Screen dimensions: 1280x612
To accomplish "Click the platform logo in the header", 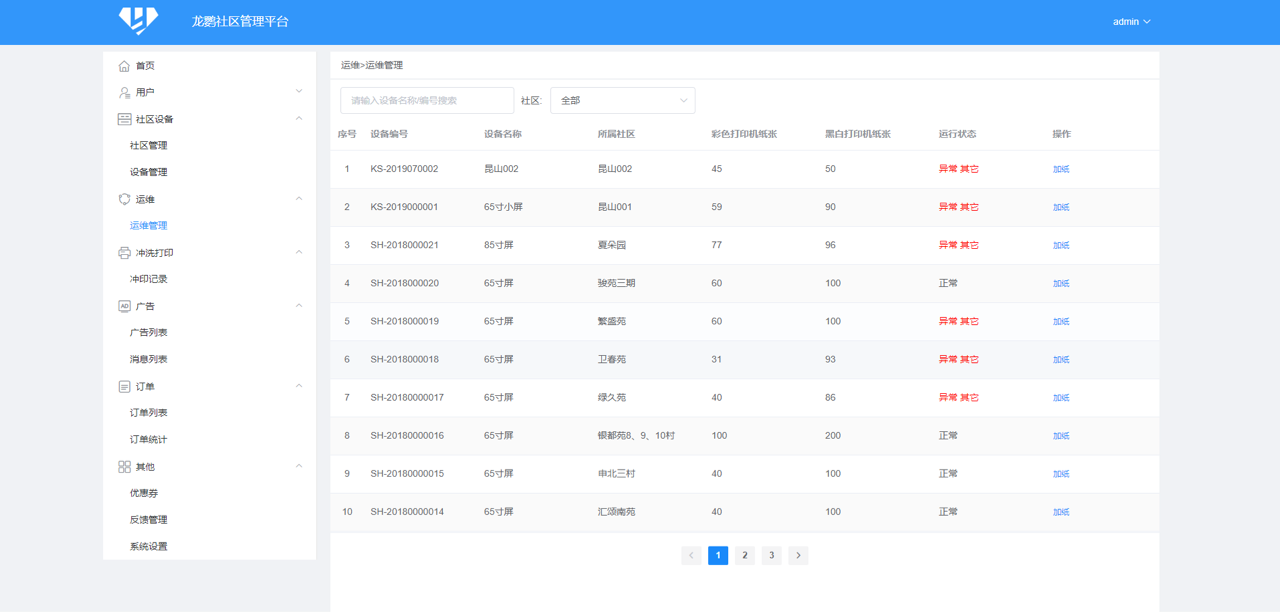I will point(138,21).
